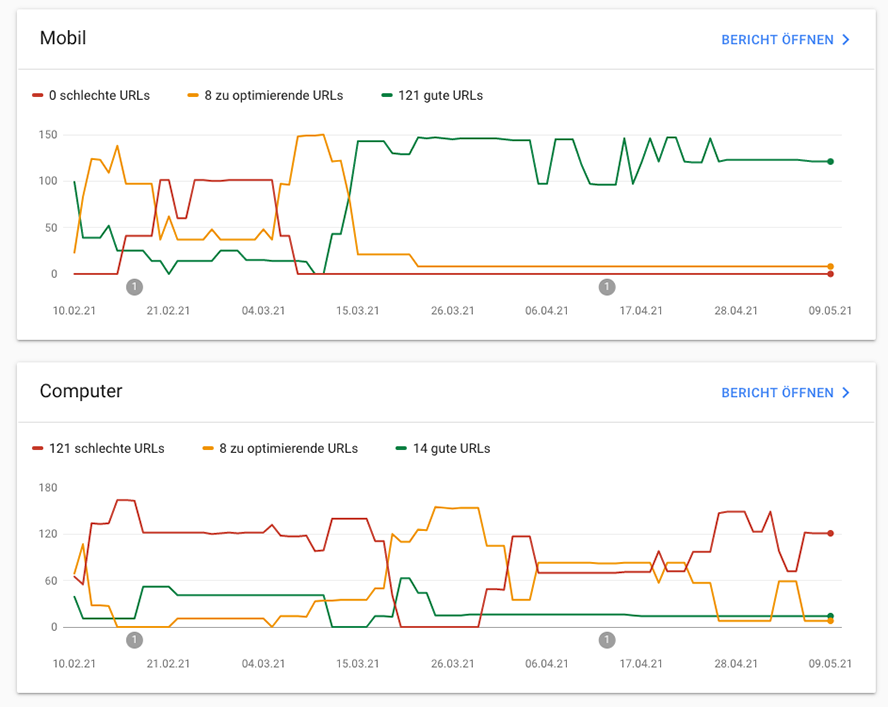The width and height of the screenshot is (888, 707).
Task: Toggle '8 zu optimierende URLs' legend in Computer chart
Action: pos(279,449)
